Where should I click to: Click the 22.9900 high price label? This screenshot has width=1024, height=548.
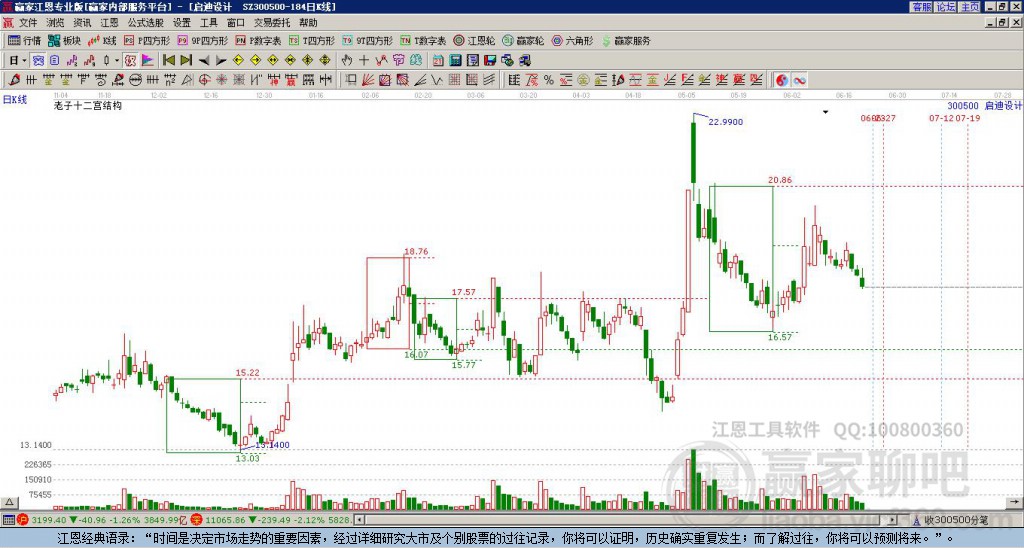point(726,121)
